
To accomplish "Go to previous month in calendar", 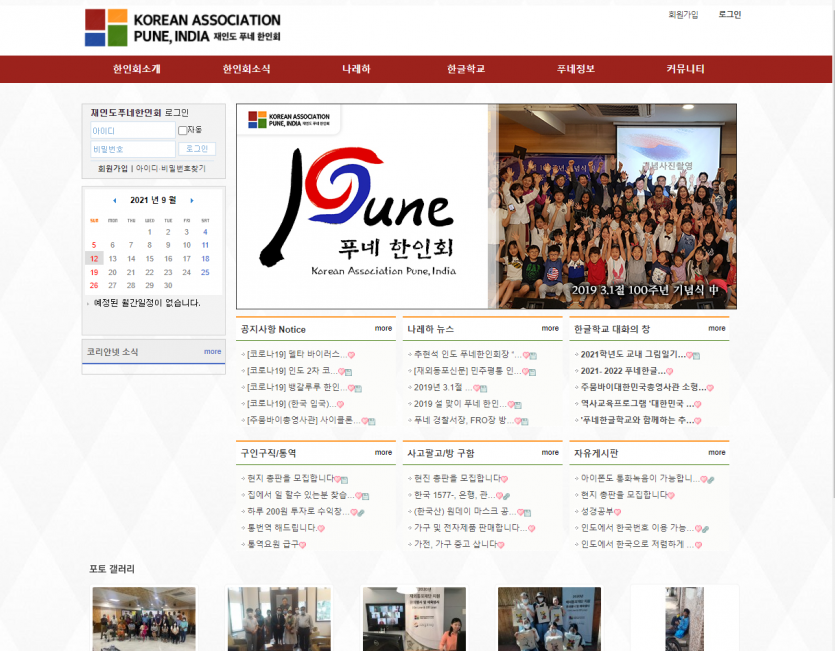I will 114,200.
